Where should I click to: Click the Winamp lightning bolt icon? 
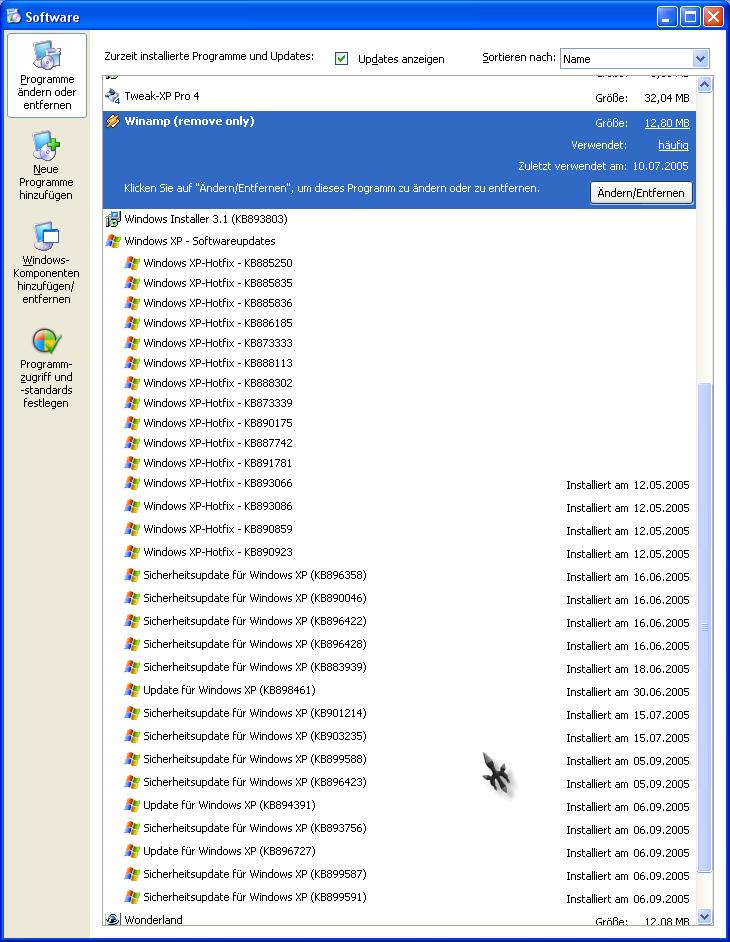pyautogui.click(x=112, y=121)
